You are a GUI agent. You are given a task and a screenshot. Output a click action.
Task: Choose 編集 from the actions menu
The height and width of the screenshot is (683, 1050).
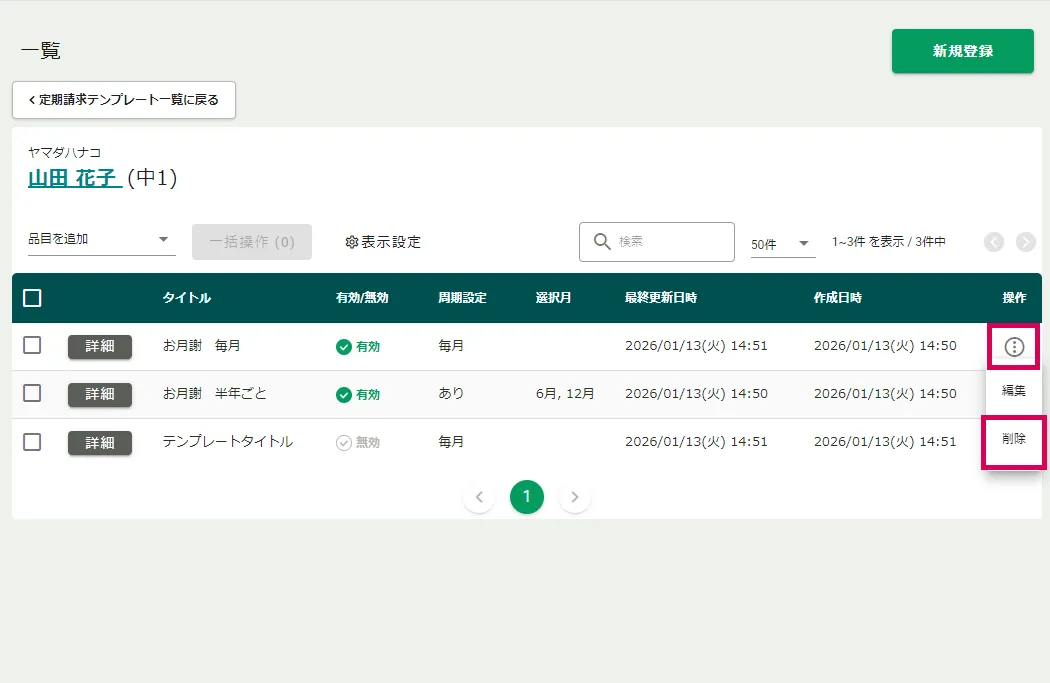(x=1013, y=391)
